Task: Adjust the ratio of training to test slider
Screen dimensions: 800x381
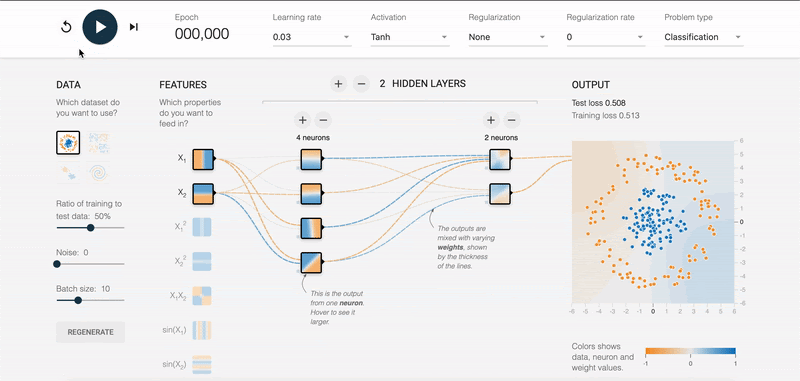Action: [90, 228]
